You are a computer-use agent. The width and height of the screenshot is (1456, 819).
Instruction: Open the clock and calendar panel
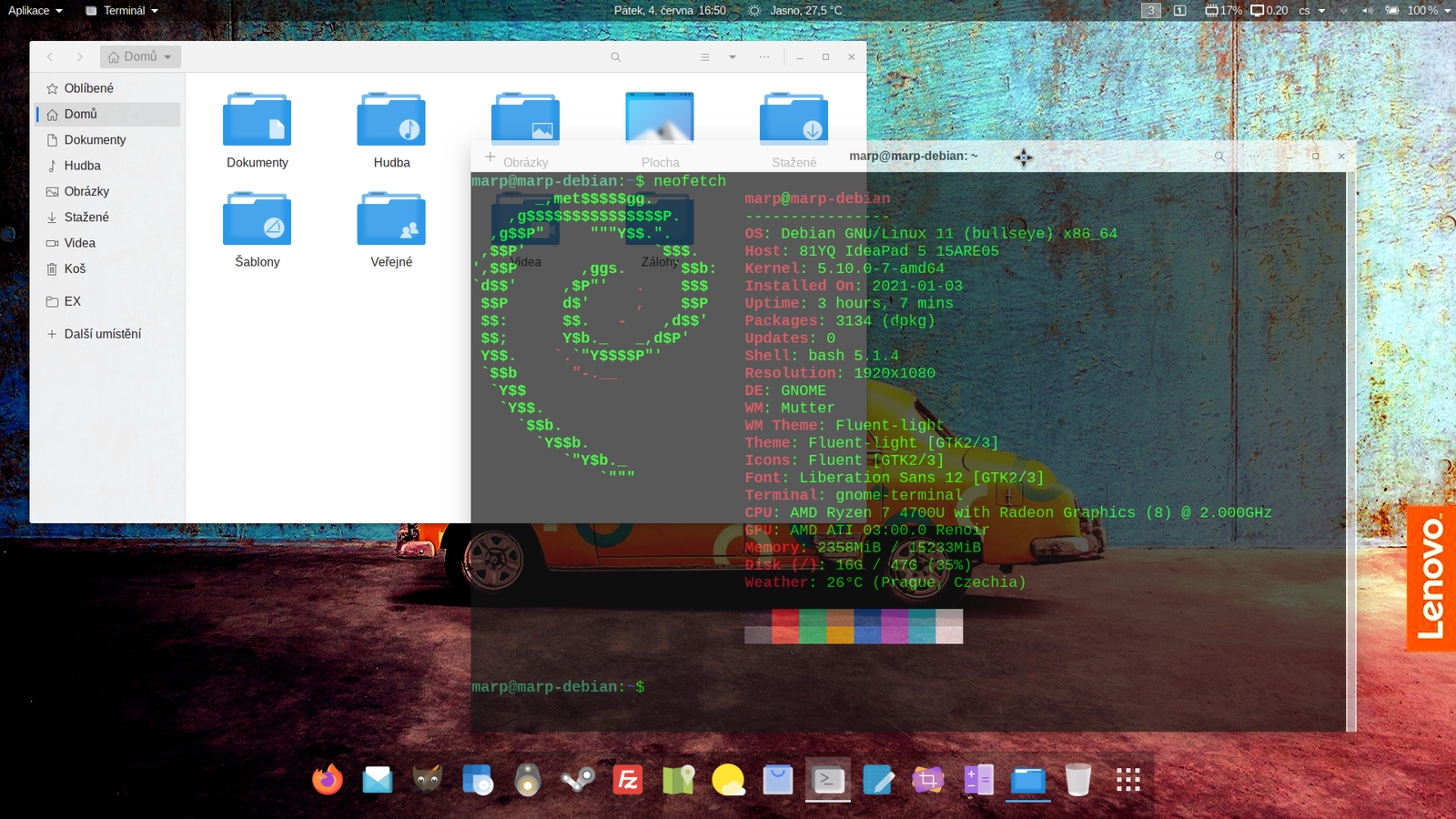click(x=670, y=11)
